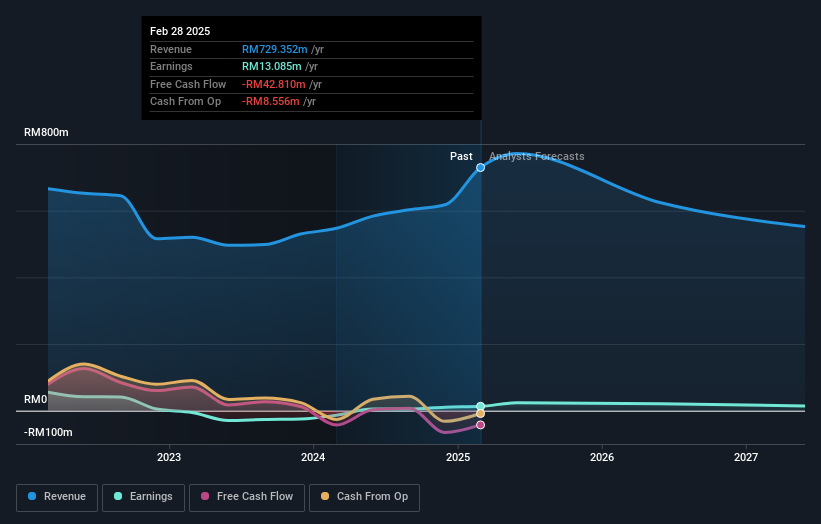Click the Past label on chart
Image resolution: width=821 pixels, height=524 pixels.
[461, 156]
